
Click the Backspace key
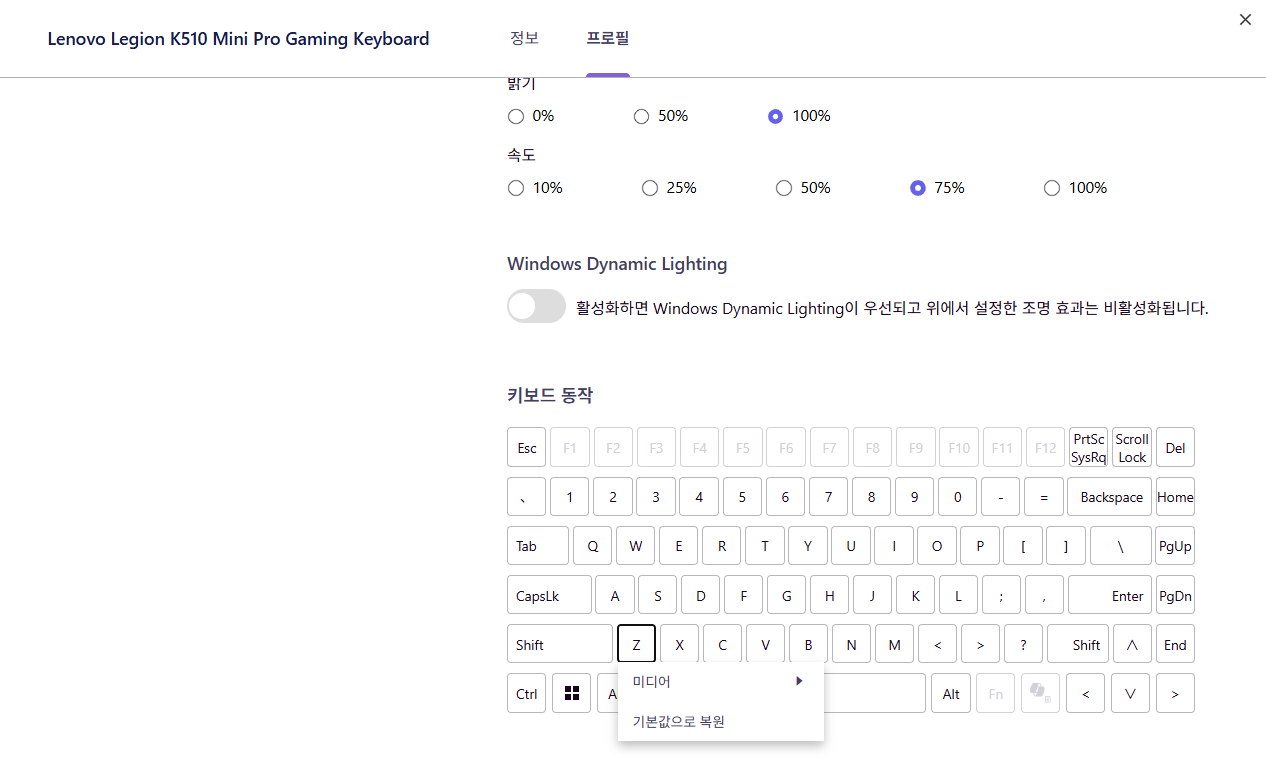click(x=1110, y=496)
